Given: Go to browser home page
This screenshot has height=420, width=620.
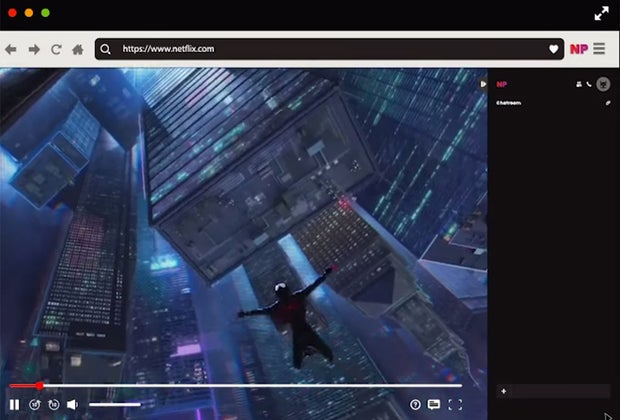Looking at the screenshot, I should click(78, 49).
